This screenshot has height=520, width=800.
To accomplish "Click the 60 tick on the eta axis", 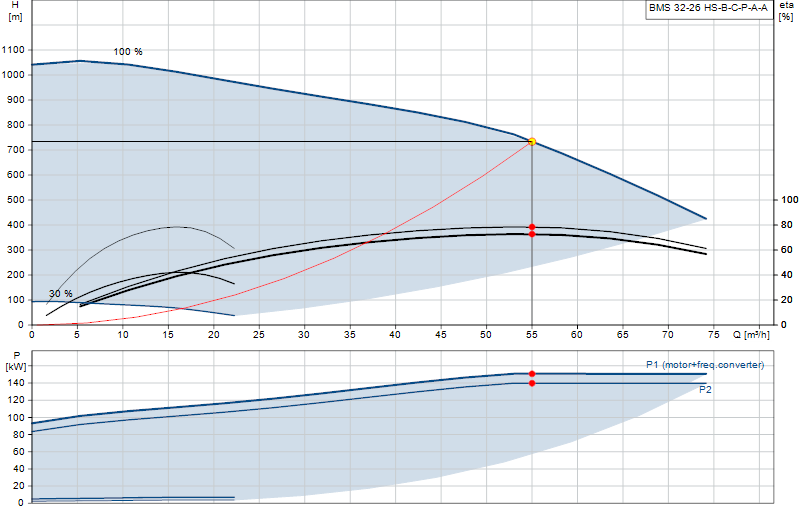I will point(787,250).
